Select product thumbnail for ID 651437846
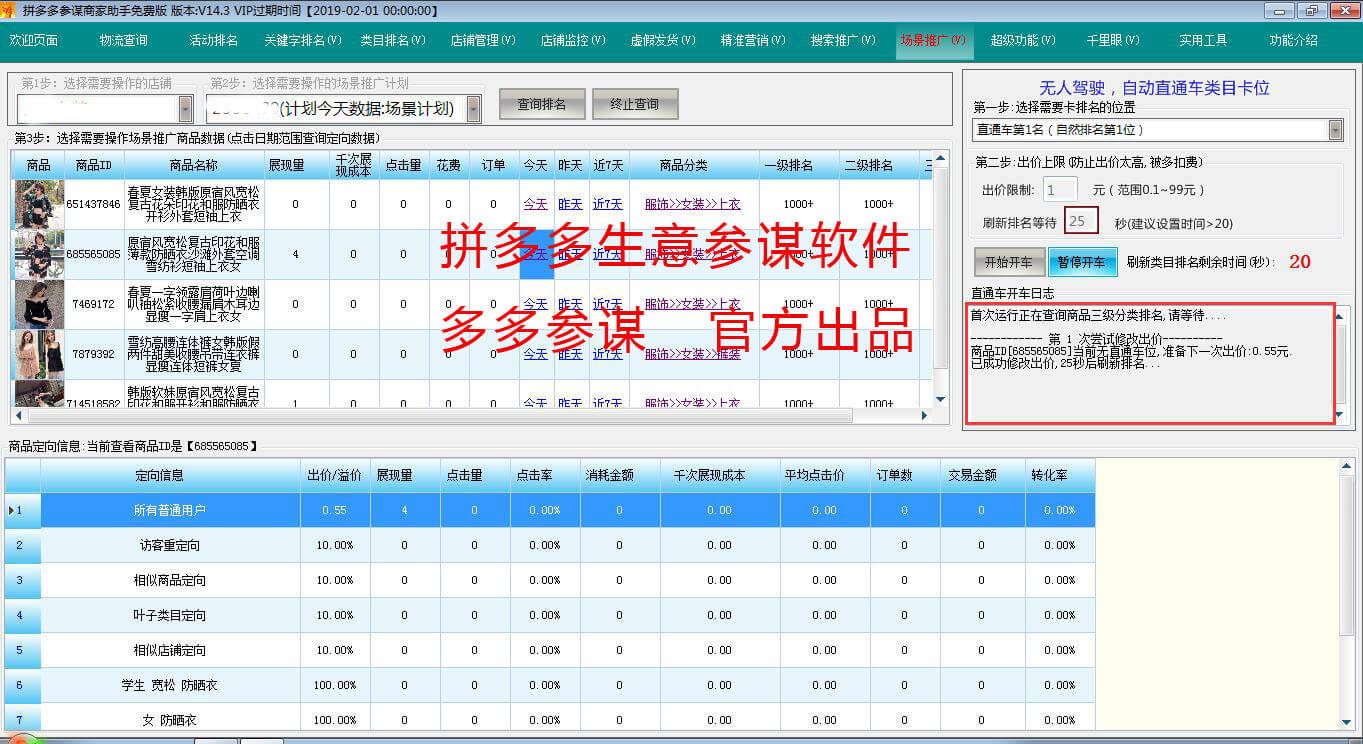 pyautogui.click(x=39, y=204)
